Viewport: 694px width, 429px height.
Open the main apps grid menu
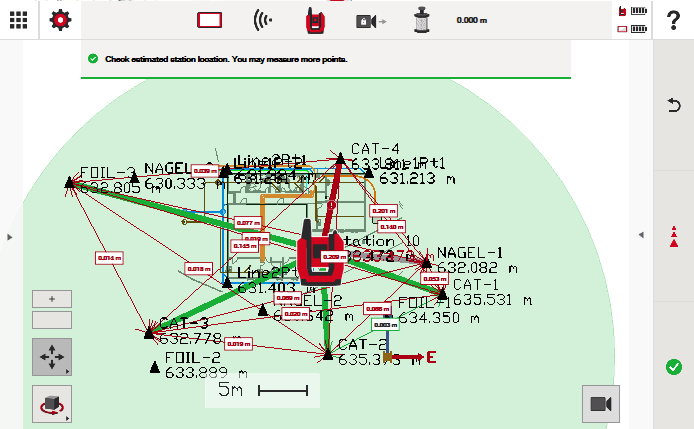(x=18, y=20)
